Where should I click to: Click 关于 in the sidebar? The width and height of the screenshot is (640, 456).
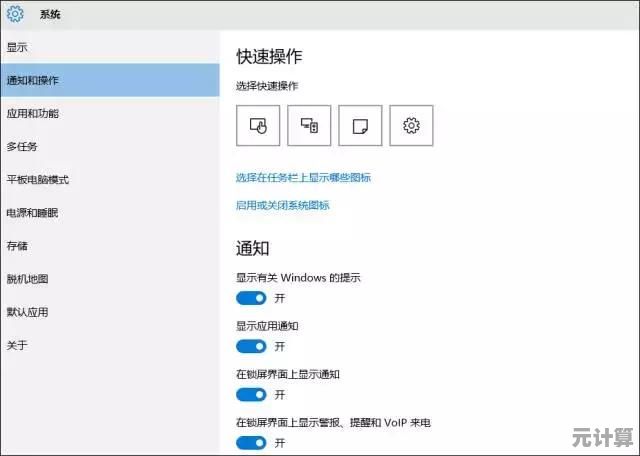(17, 345)
